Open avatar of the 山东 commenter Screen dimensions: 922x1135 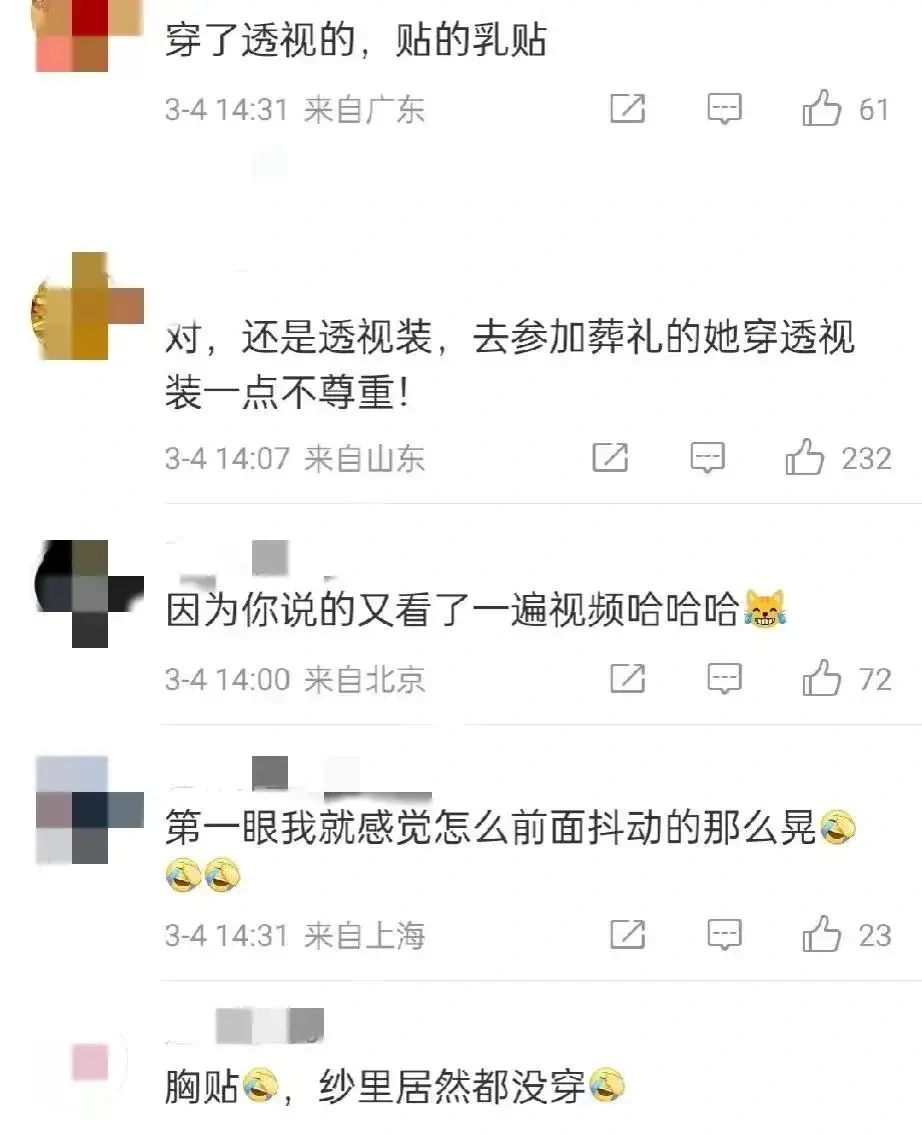click(88, 306)
